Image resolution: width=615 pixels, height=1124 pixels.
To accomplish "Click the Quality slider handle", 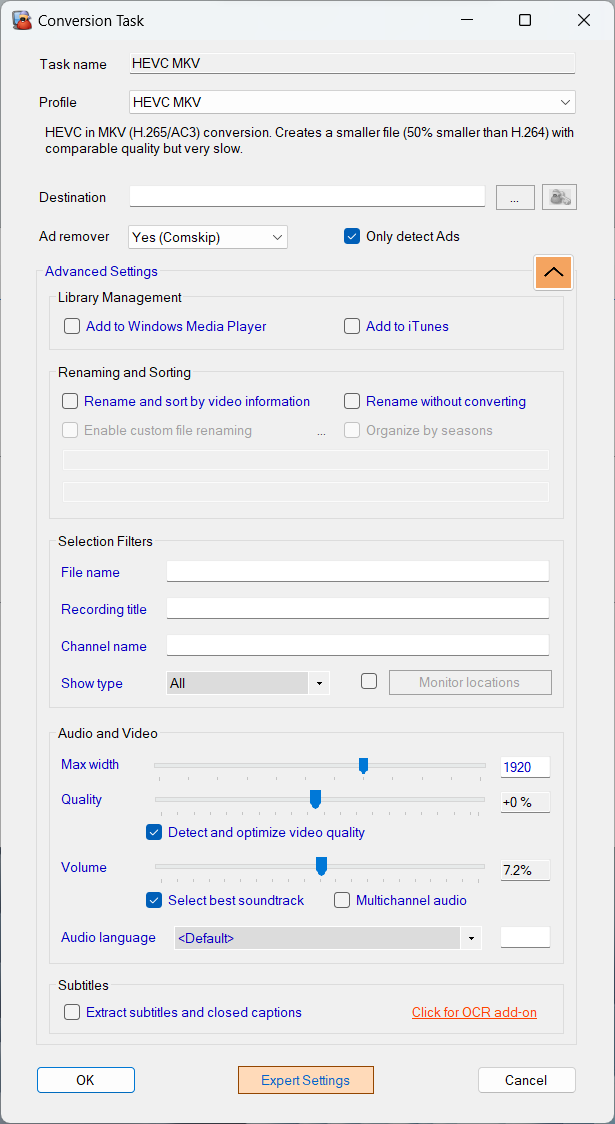I will tap(315, 799).
